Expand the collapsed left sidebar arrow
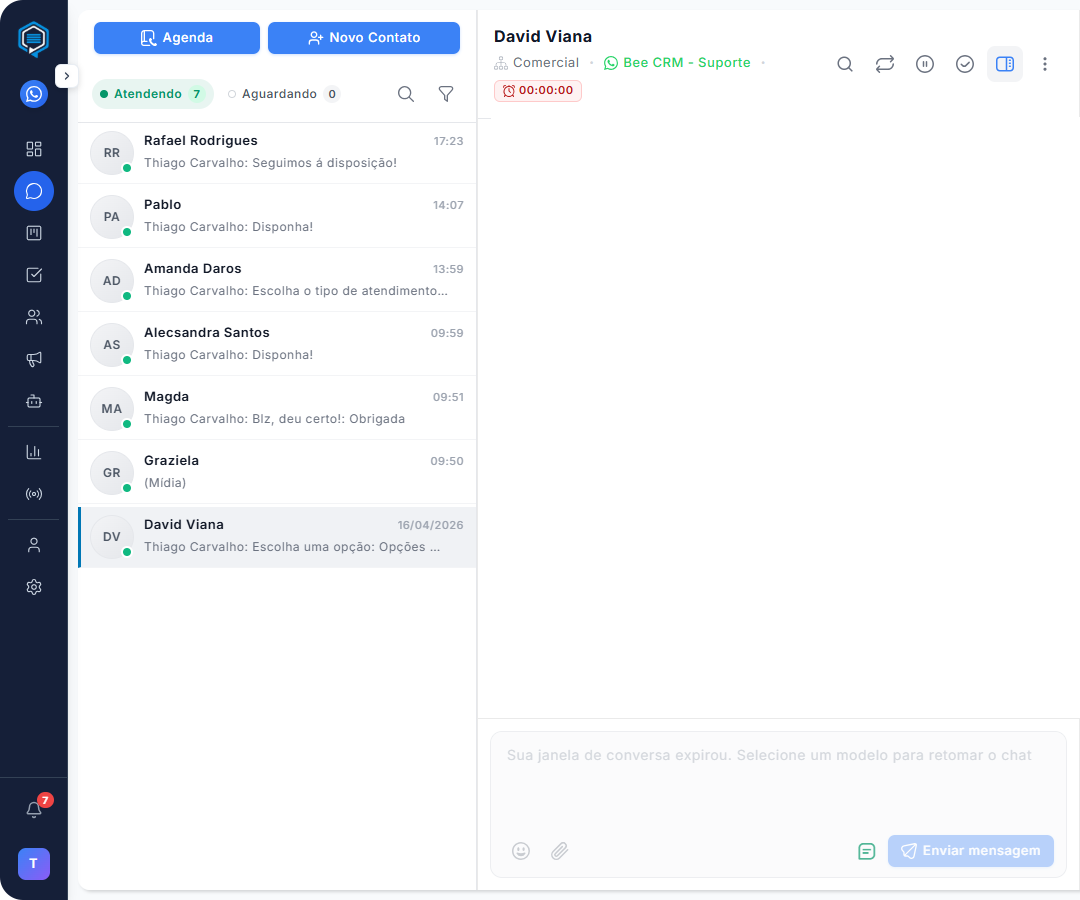Image resolution: width=1080 pixels, height=900 pixels. coord(66,76)
